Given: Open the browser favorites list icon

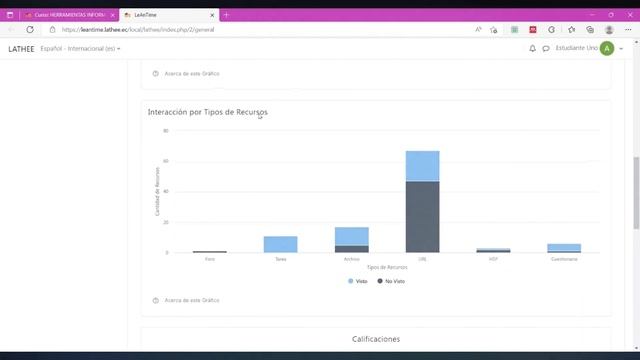Looking at the screenshot, I should pos(571,30).
